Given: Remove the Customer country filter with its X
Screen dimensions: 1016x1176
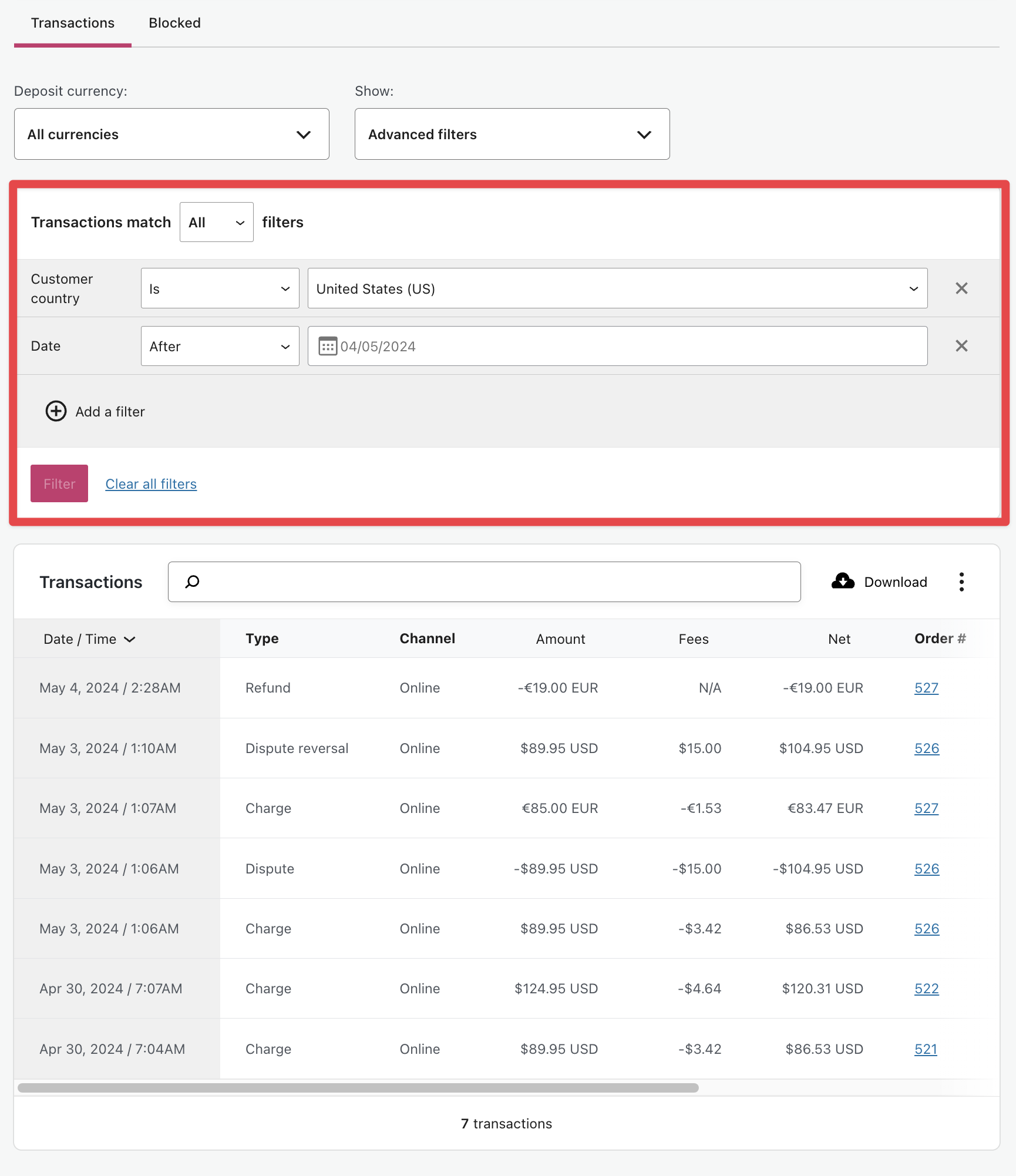Looking at the screenshot, I should pyautogui.click(x=961, y=288).
